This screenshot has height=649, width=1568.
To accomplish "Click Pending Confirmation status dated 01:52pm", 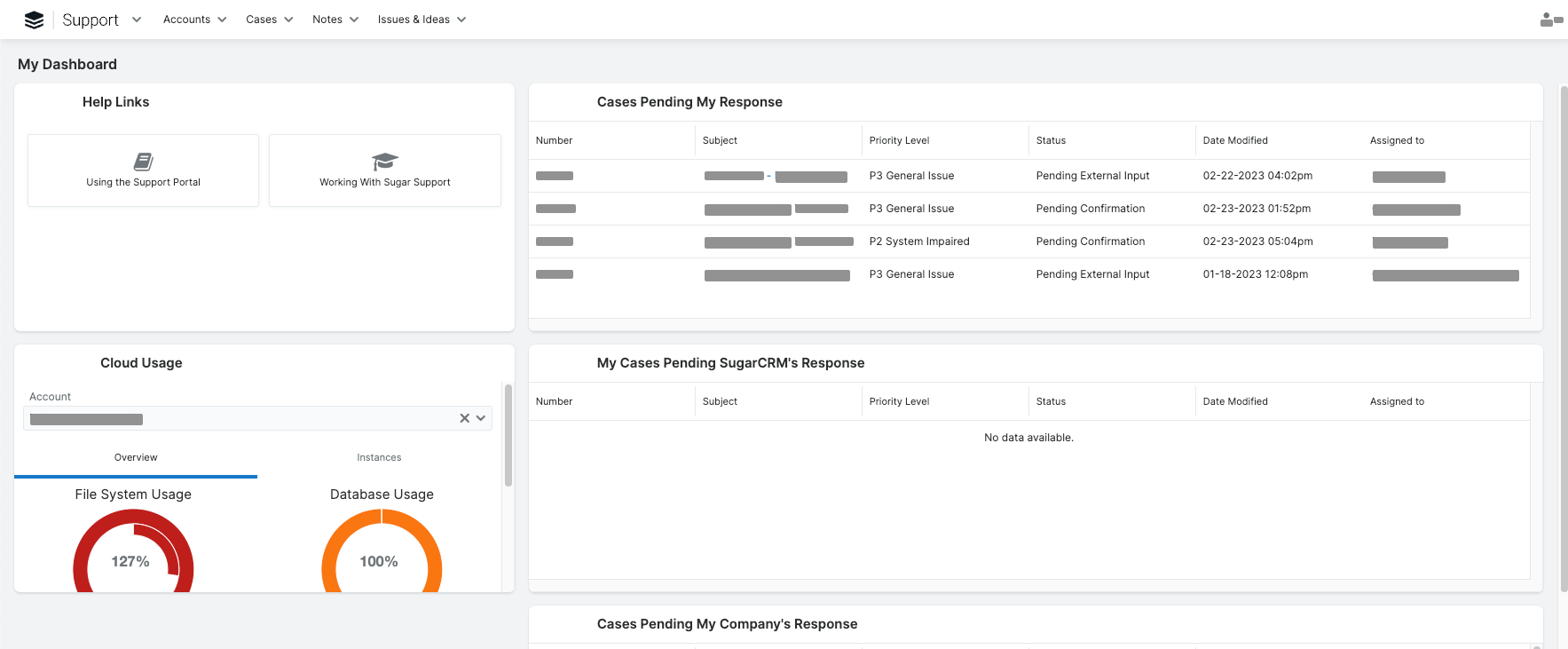I will [x=1091, y=209].
